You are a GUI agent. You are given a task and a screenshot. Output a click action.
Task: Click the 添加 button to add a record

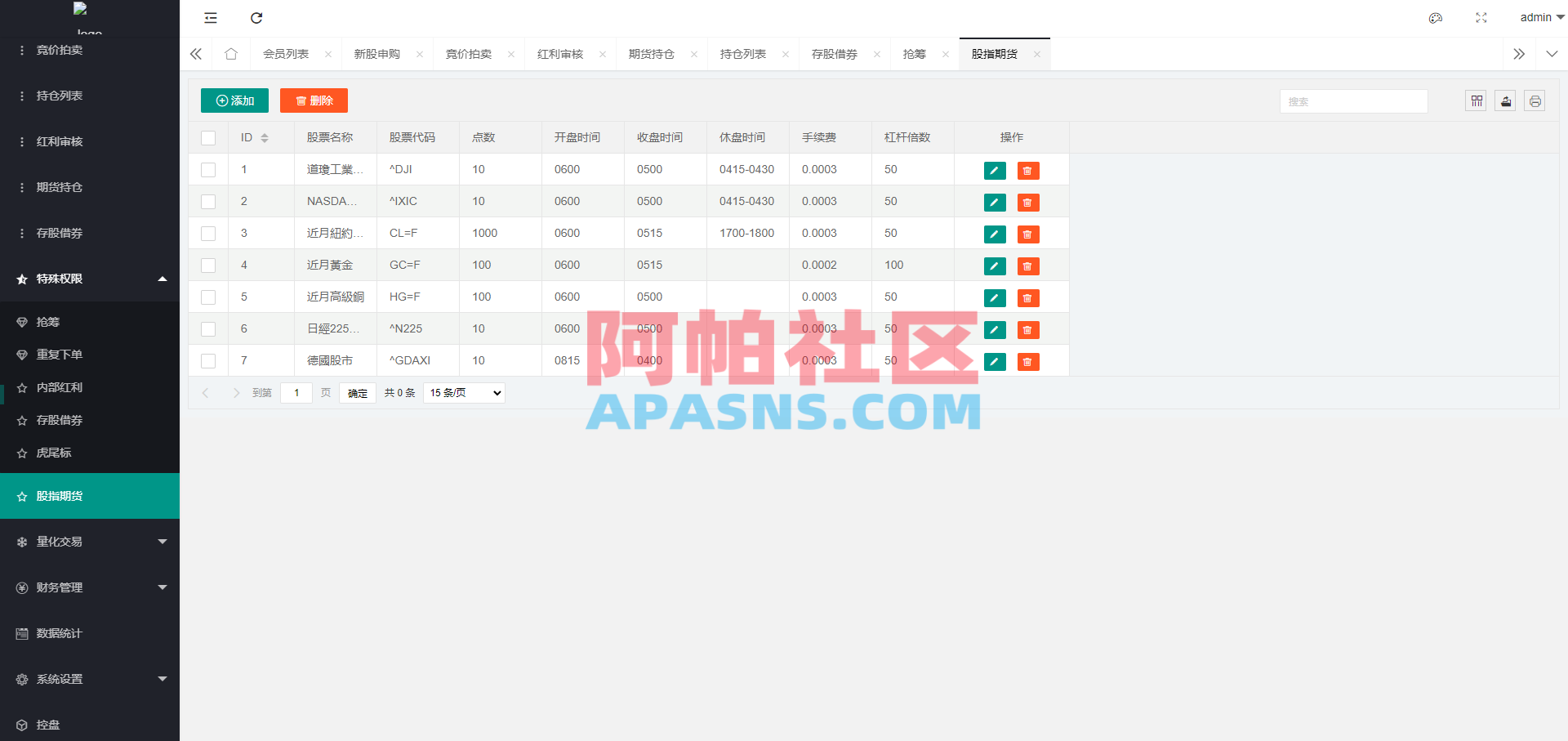point(234,100)
